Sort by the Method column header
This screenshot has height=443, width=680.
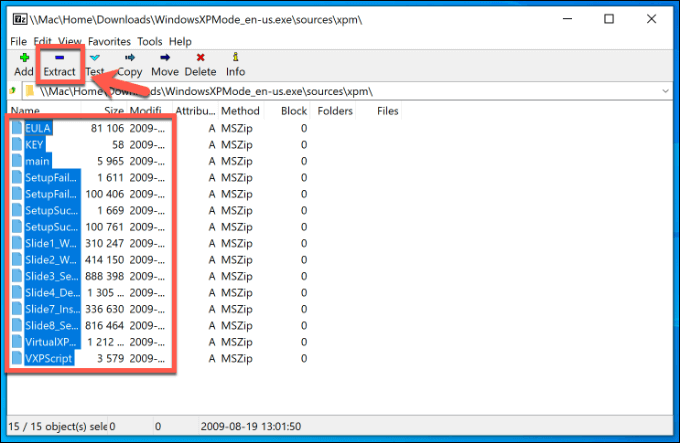click(240, 111)
